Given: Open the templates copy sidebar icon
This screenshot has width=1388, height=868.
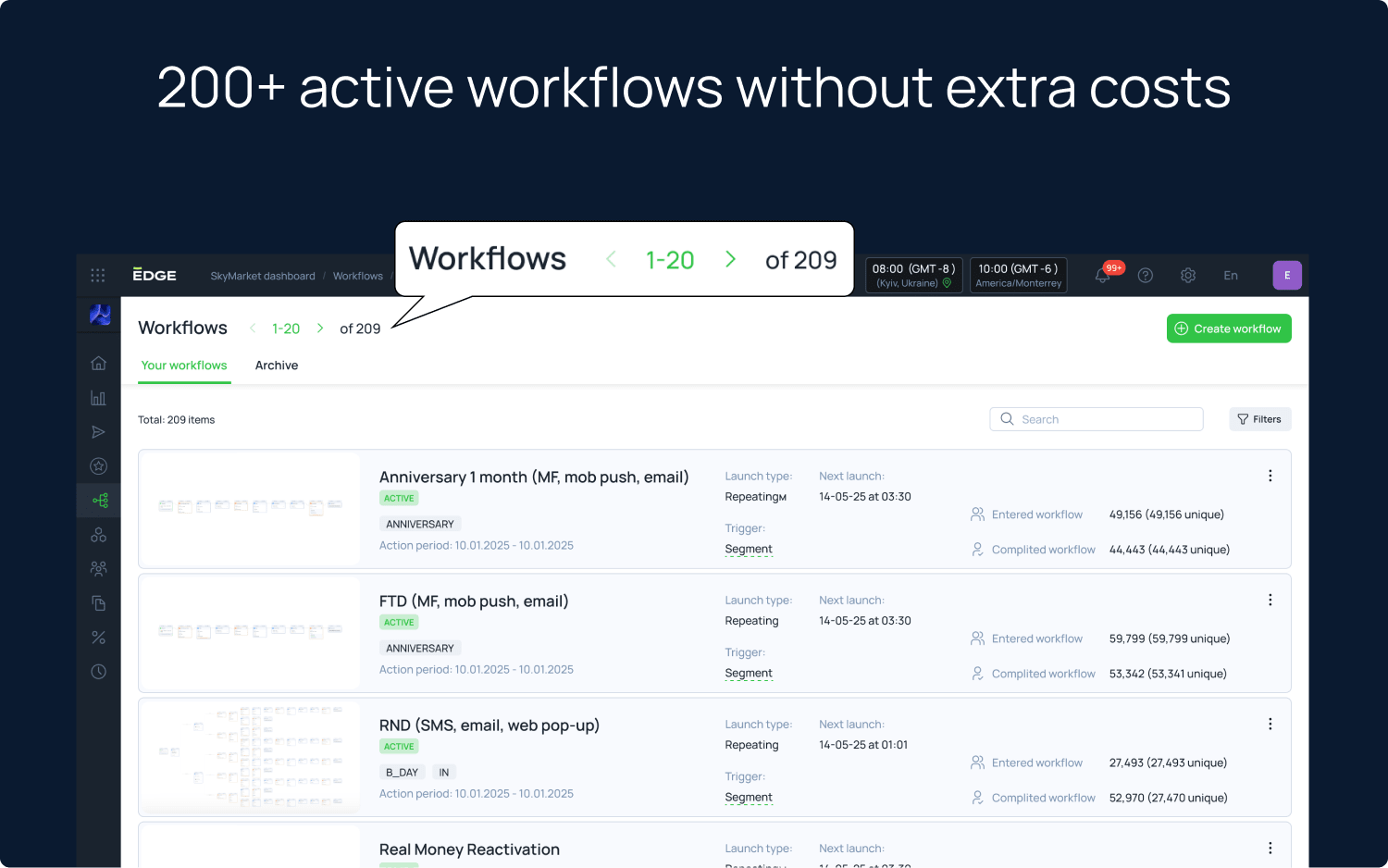Looking at the screenshot, I should 99,603.
